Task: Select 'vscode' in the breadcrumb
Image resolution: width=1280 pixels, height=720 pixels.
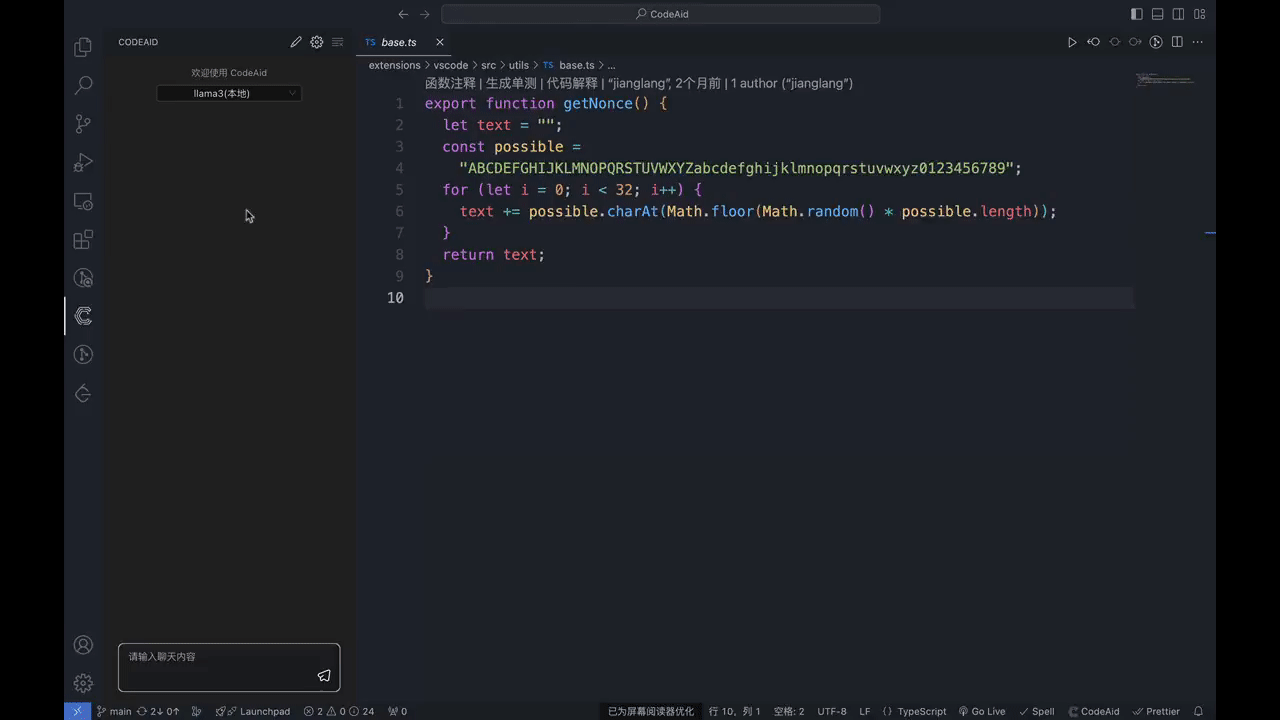Action: 450,65
